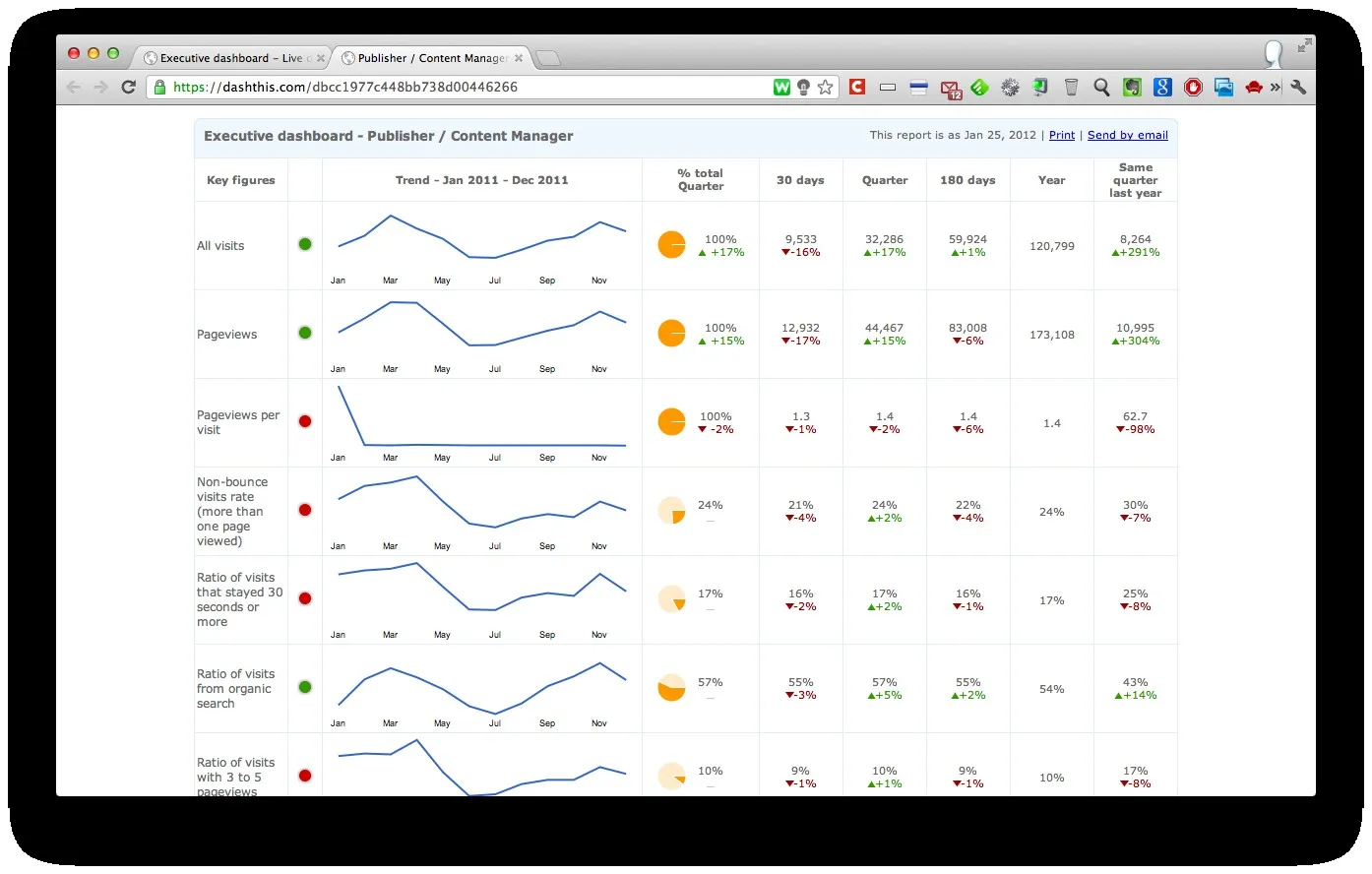Click the organic search green status dot
Viewport: 1372px width, 874px height.
(x=305, y=687)
